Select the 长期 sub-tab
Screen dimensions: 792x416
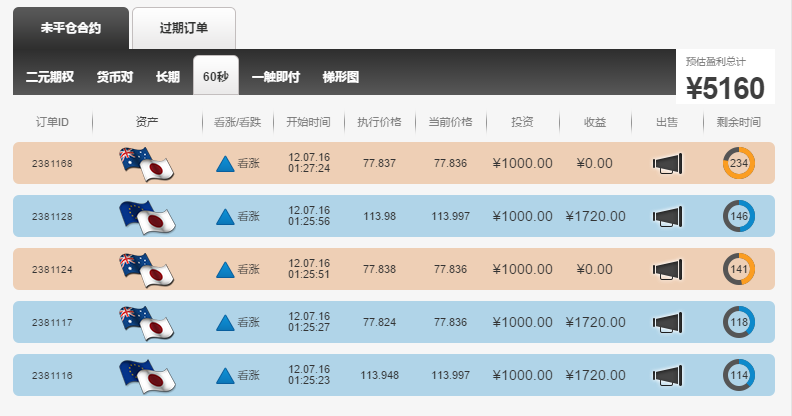pos(168,77)
